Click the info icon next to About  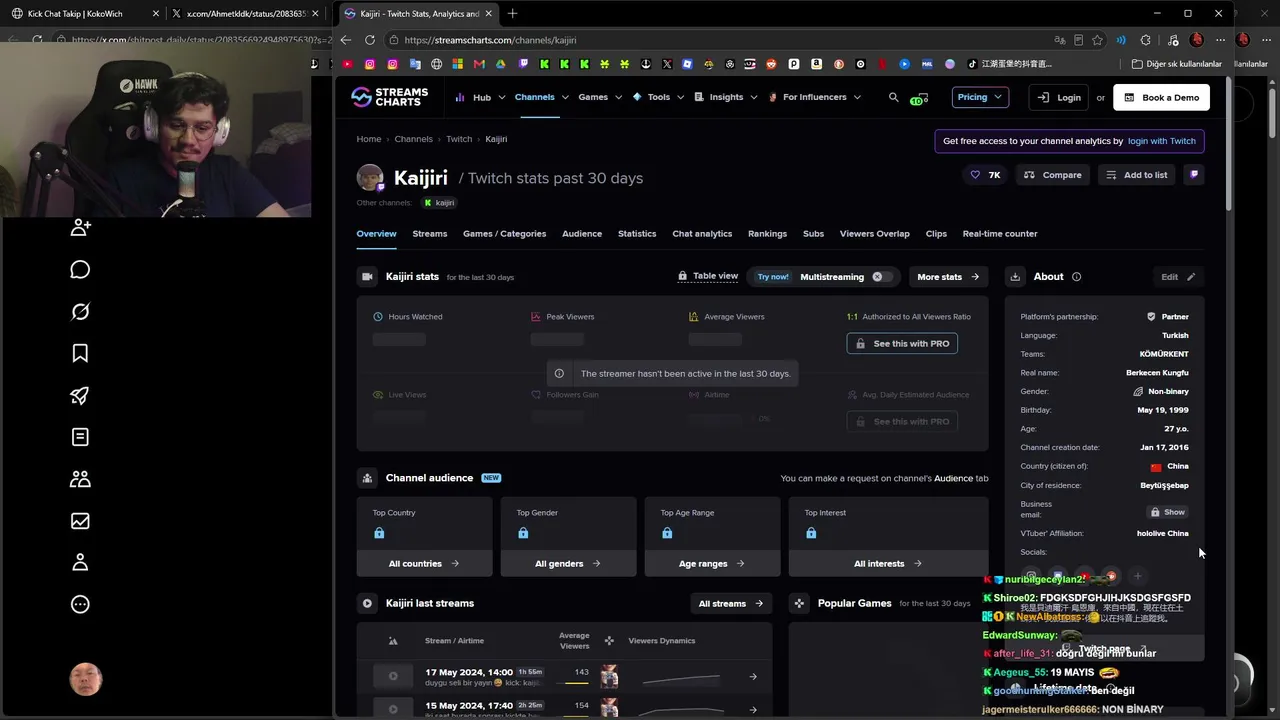(x=1076, y=277)
